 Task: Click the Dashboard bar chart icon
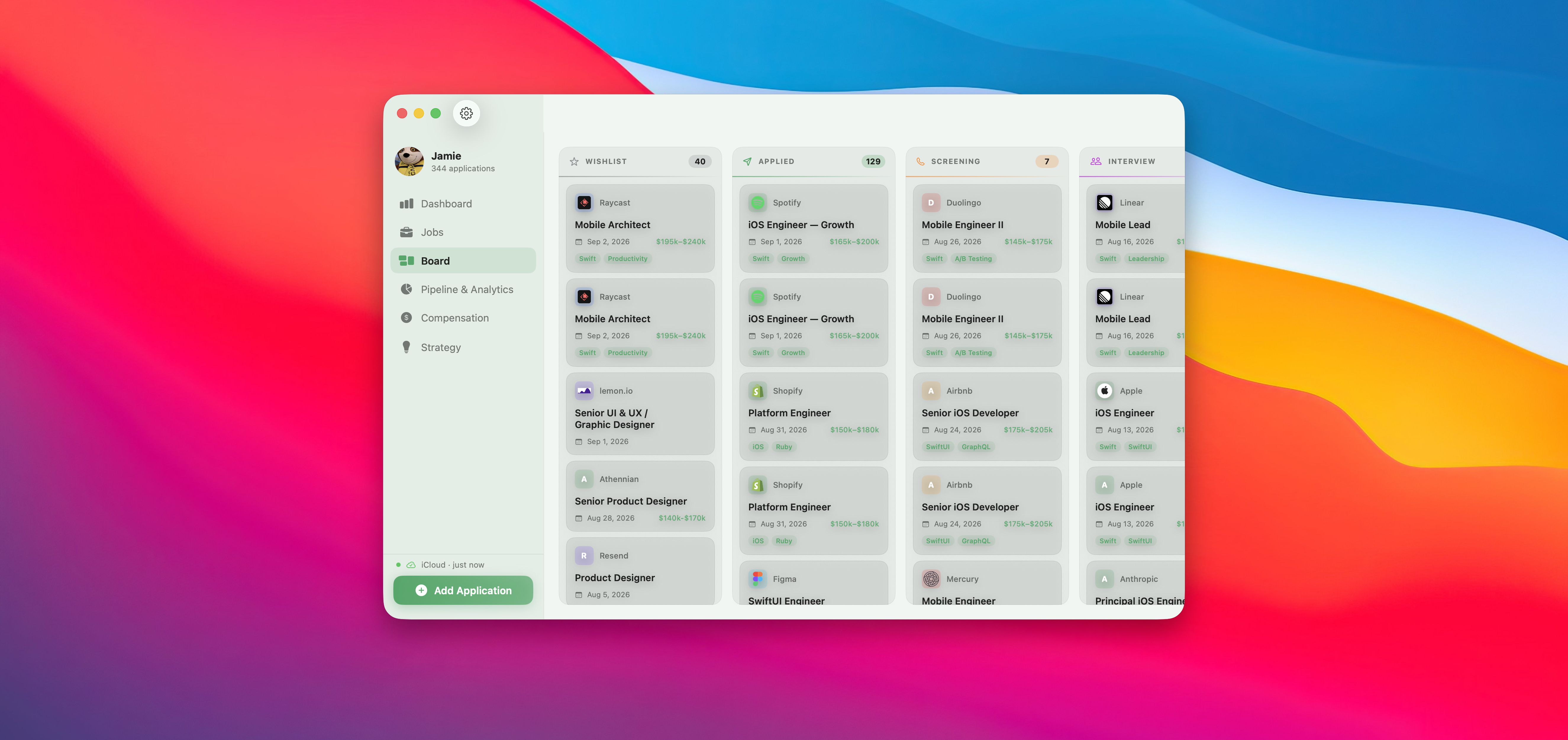(406, 203)
